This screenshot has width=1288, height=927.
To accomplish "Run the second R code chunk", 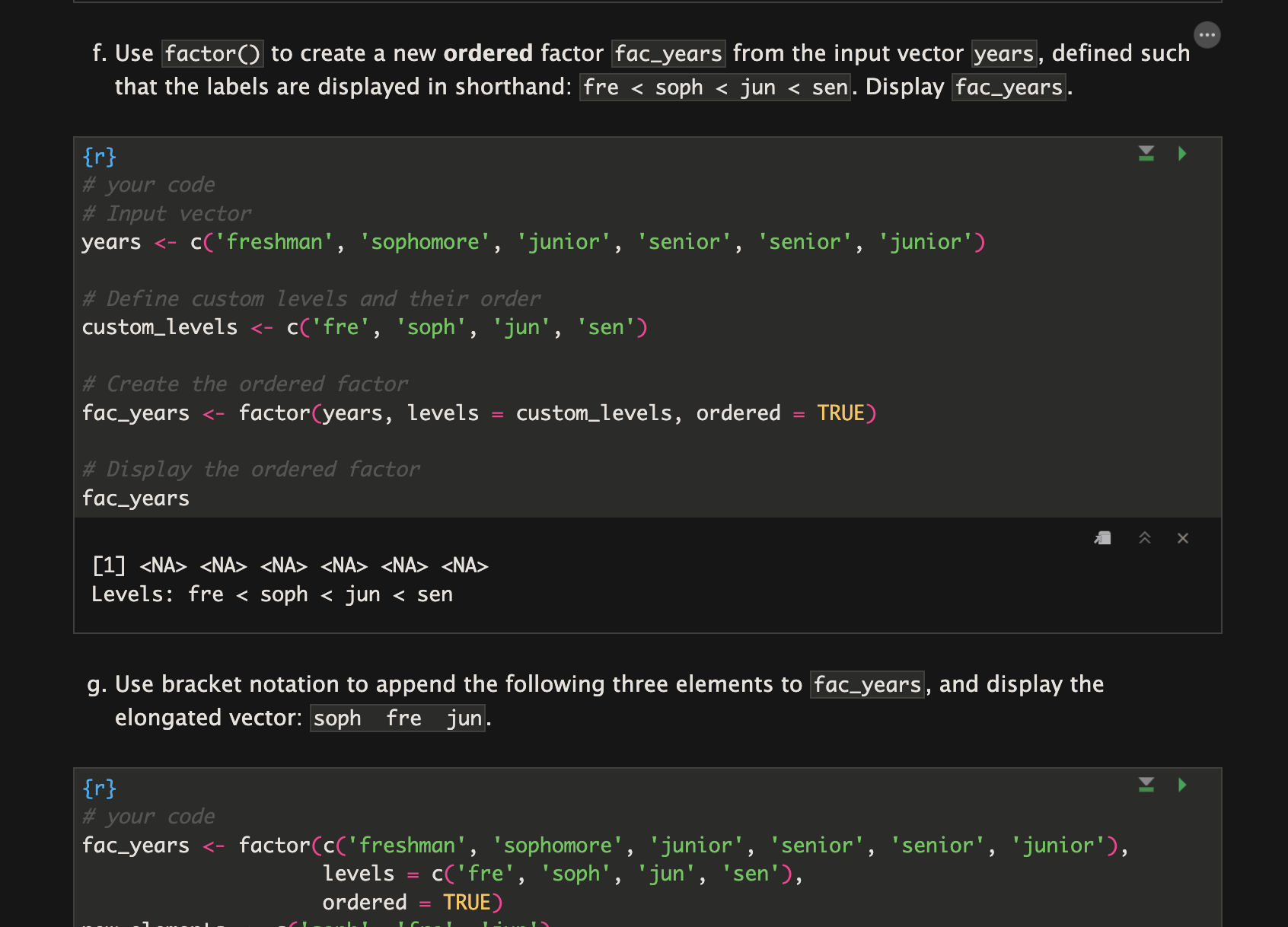I will [1181, 785].
